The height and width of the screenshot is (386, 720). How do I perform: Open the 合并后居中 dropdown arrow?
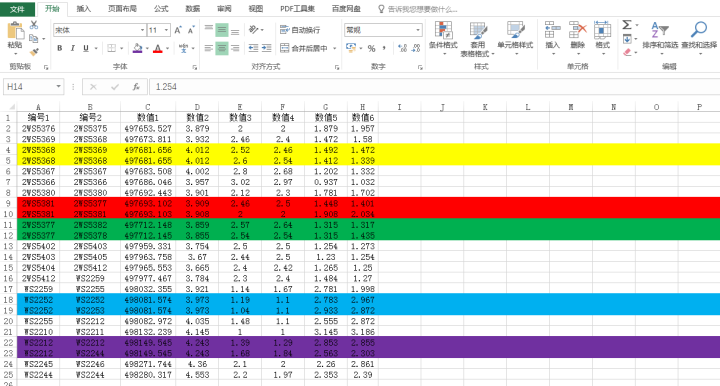[335, 48]
